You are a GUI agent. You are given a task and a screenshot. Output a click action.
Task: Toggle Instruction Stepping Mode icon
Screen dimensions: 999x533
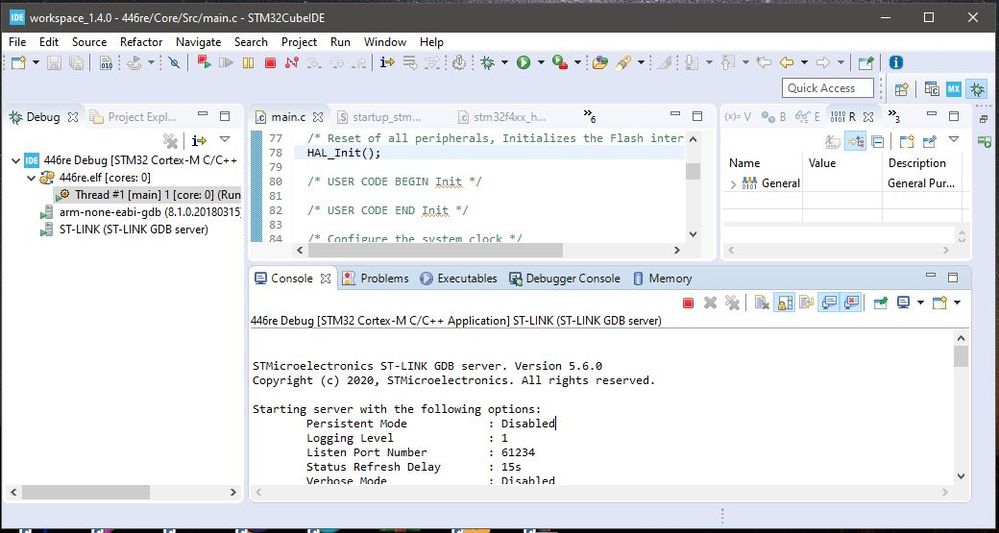(x=387, y=62)
